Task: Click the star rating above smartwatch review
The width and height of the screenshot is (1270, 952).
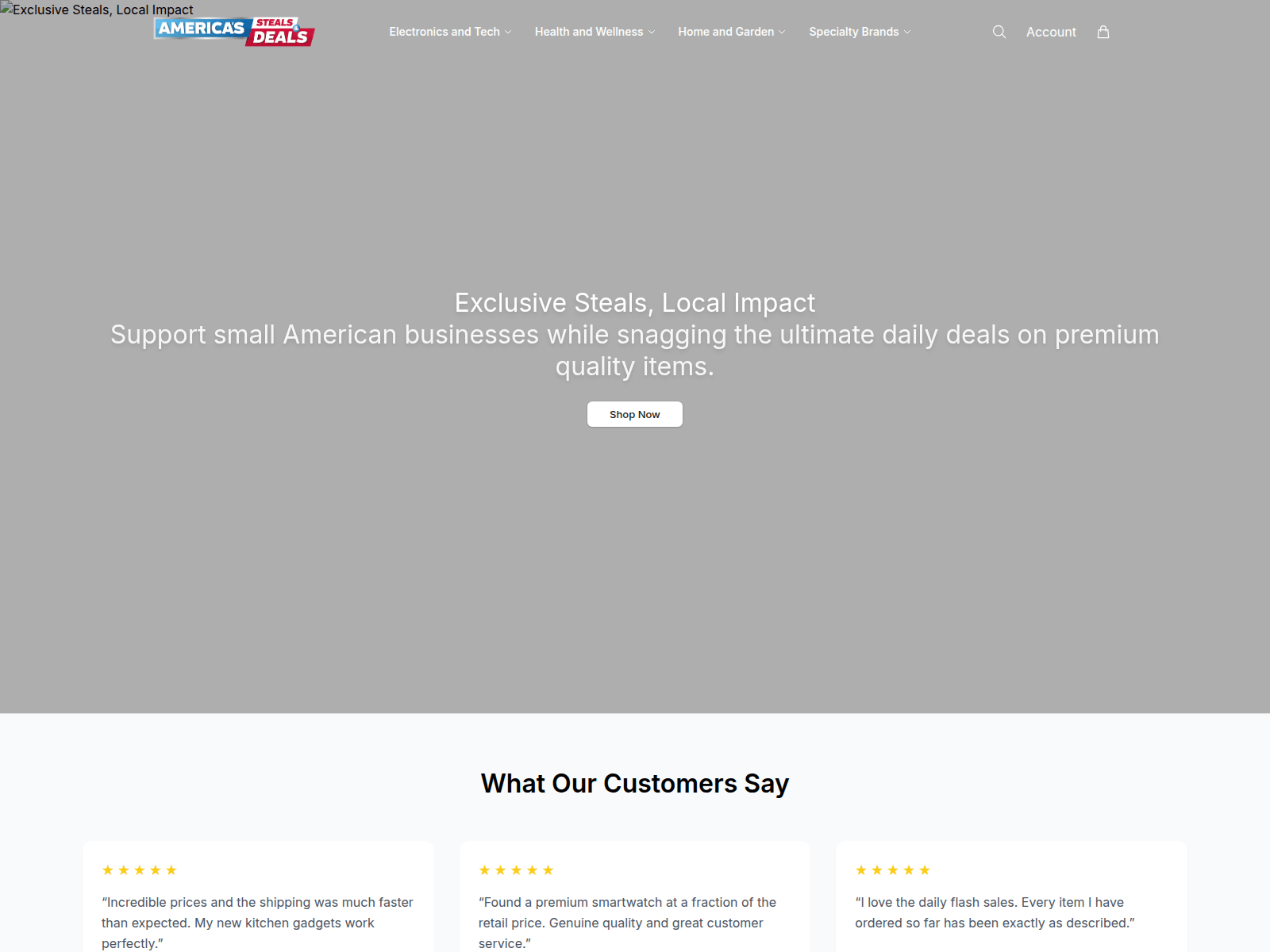Action: (x=516, y=870)
